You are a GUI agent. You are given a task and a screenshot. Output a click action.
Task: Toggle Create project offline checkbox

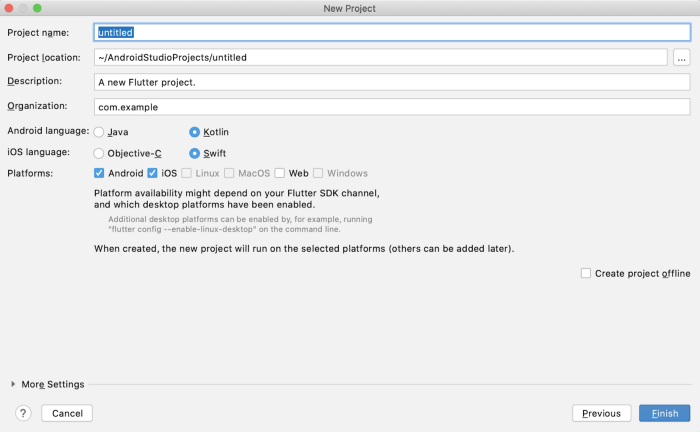(x=585, y=273)
